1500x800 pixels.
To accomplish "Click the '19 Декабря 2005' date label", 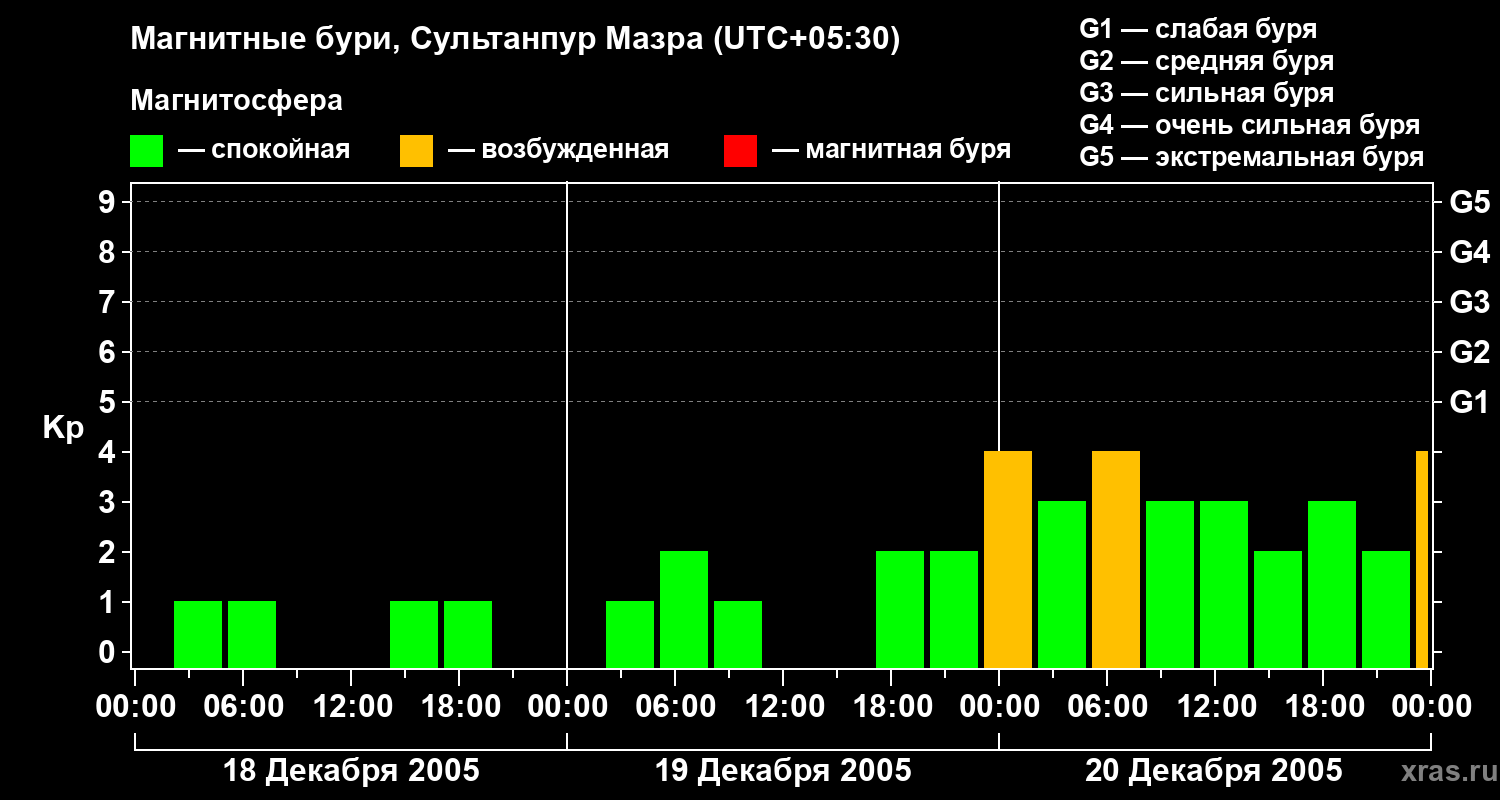I will click(x=783, y=771).
